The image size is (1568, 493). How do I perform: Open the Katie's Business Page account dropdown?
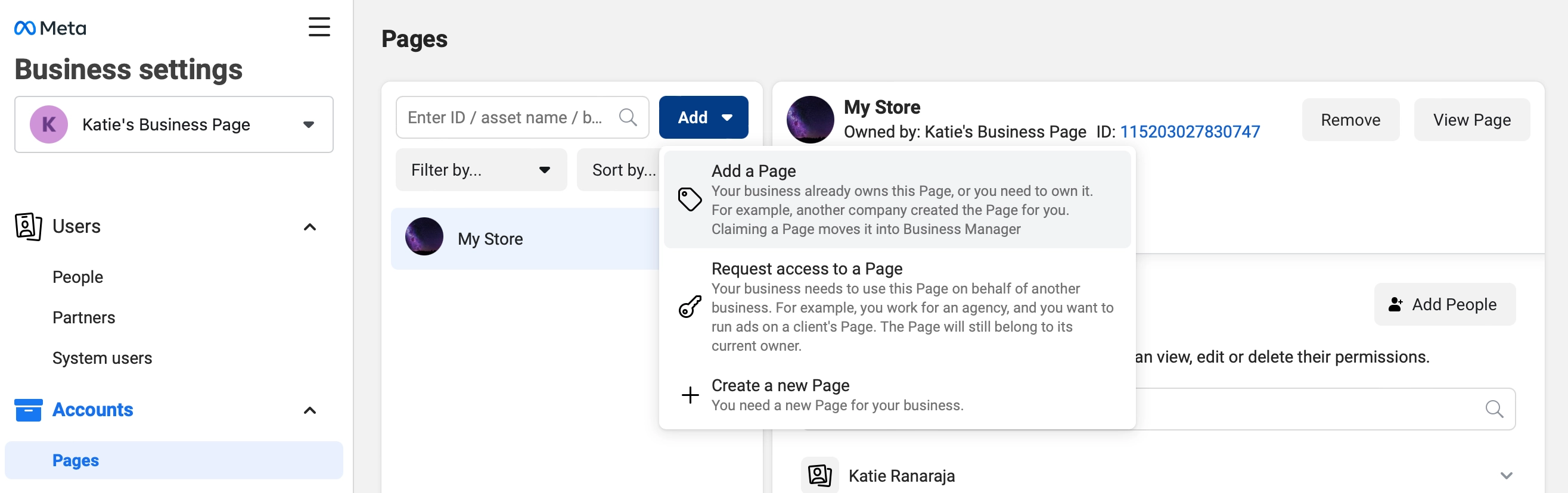[x=173, y=124]
